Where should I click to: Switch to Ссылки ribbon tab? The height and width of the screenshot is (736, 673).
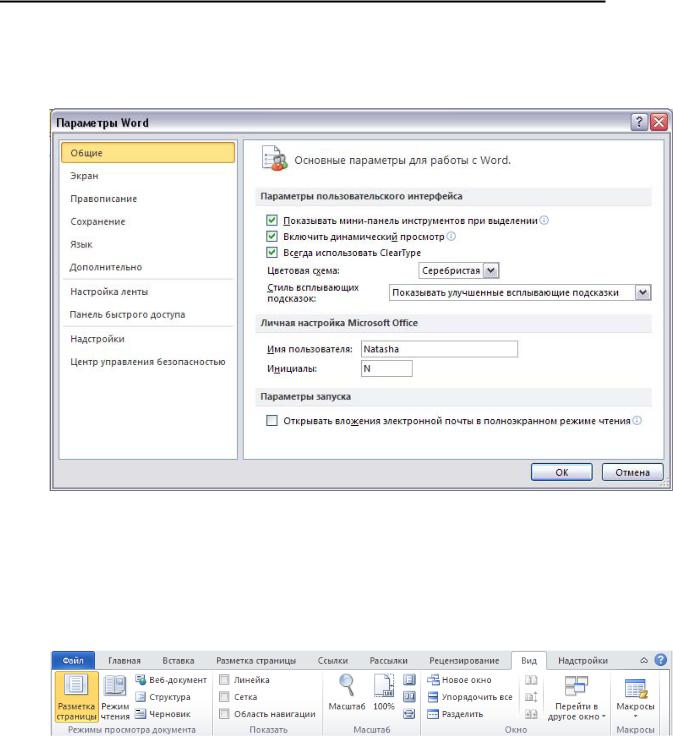333,660
